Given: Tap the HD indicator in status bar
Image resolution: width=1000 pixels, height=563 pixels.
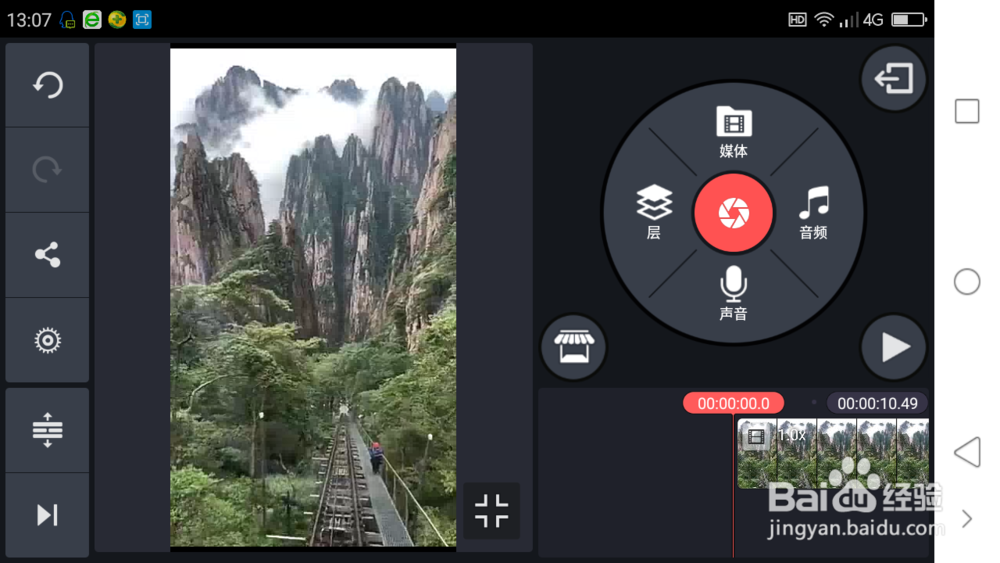Looking at the screenshot, I should click(797, 20).
